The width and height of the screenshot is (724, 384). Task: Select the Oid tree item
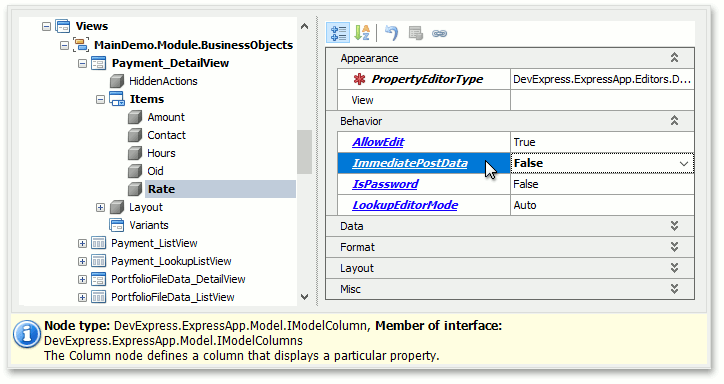click(155, 171)
